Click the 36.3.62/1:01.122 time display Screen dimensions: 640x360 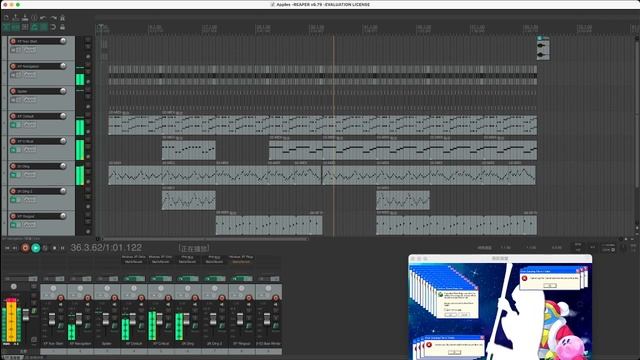tap(106, 247)
